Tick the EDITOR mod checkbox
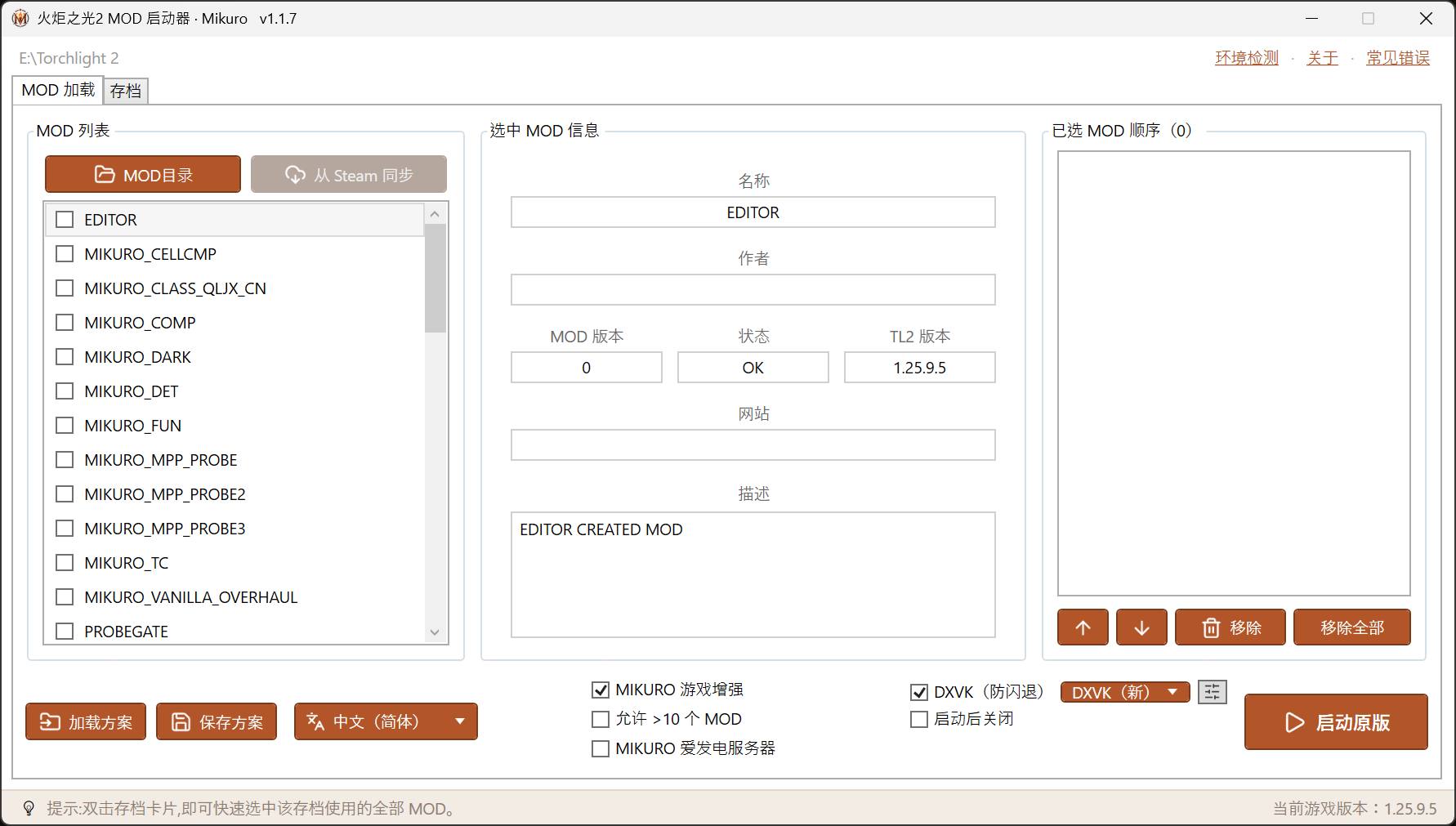The width and height of the screenshot is (1456, 826). 65,220
